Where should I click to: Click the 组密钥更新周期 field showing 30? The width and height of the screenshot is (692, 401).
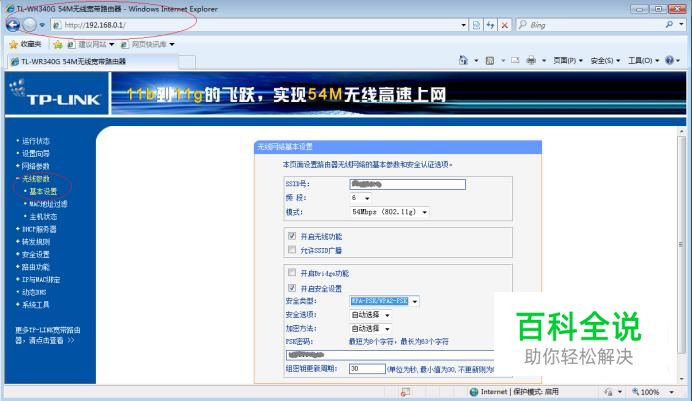[x=367, y=369]
